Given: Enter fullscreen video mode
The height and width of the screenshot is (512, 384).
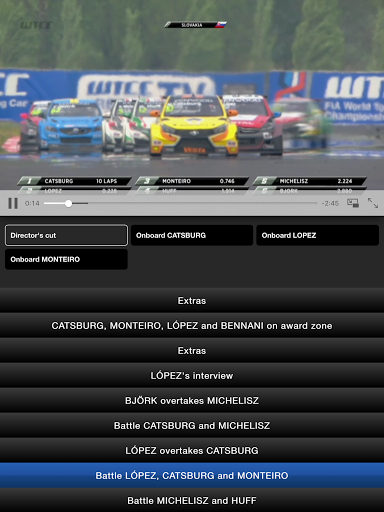Looking at the screenshot, I should tap(373, 203).
